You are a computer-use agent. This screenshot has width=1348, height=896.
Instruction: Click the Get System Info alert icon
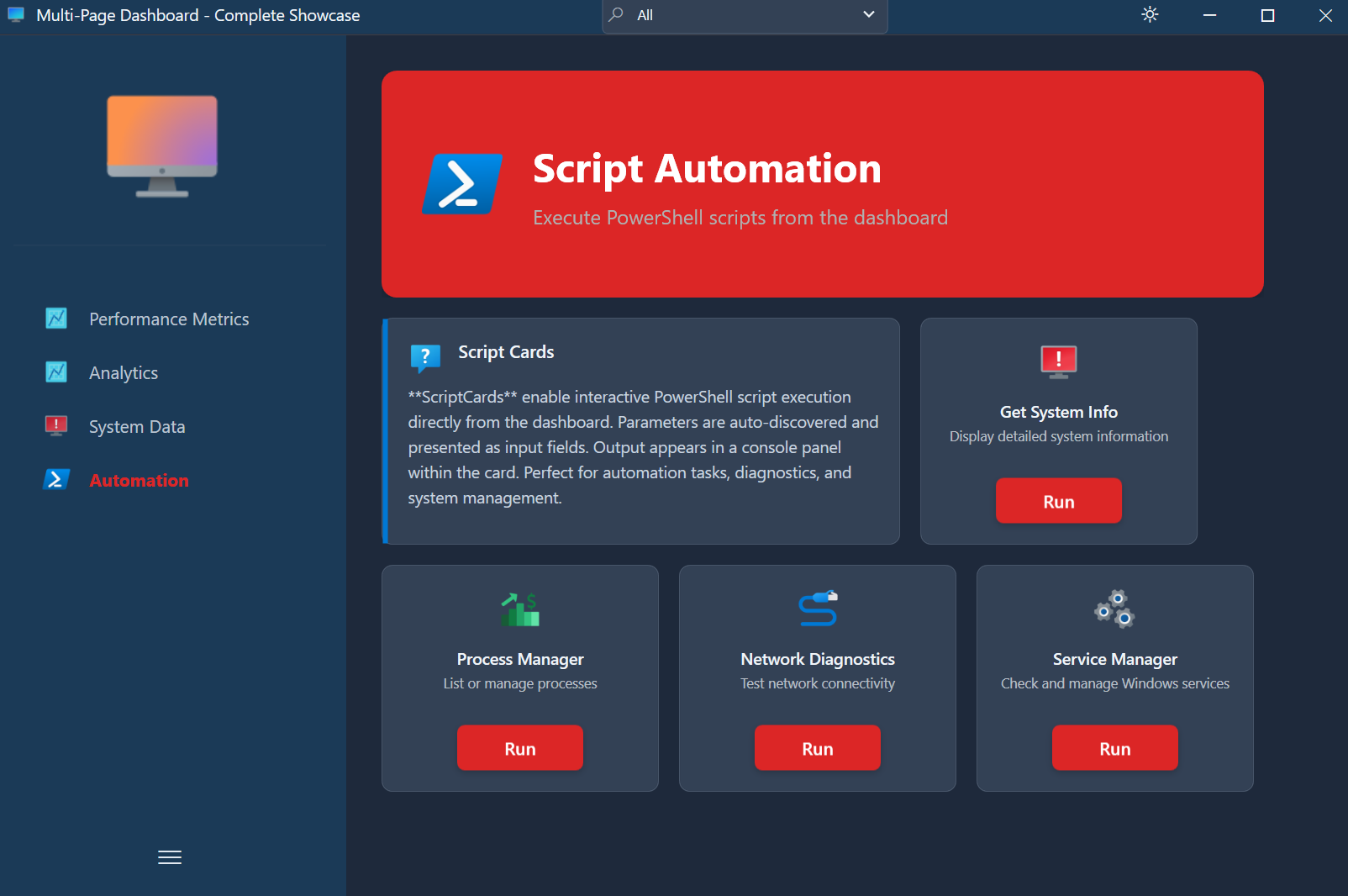[1059, 362]
